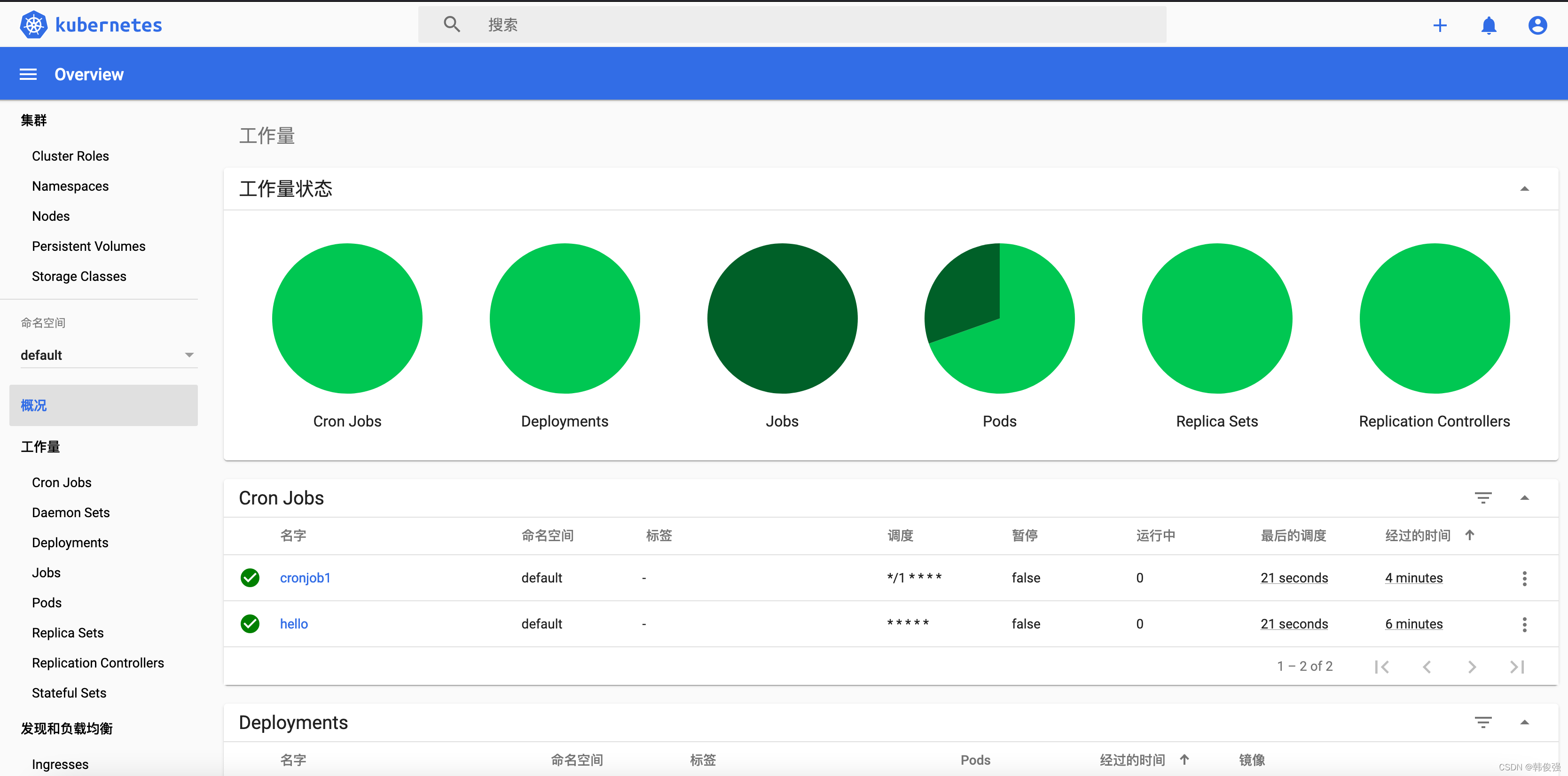This screenshot has height=776, width=1568.
Task: Open the create resource plus icon
Action: pos(1440,25)
